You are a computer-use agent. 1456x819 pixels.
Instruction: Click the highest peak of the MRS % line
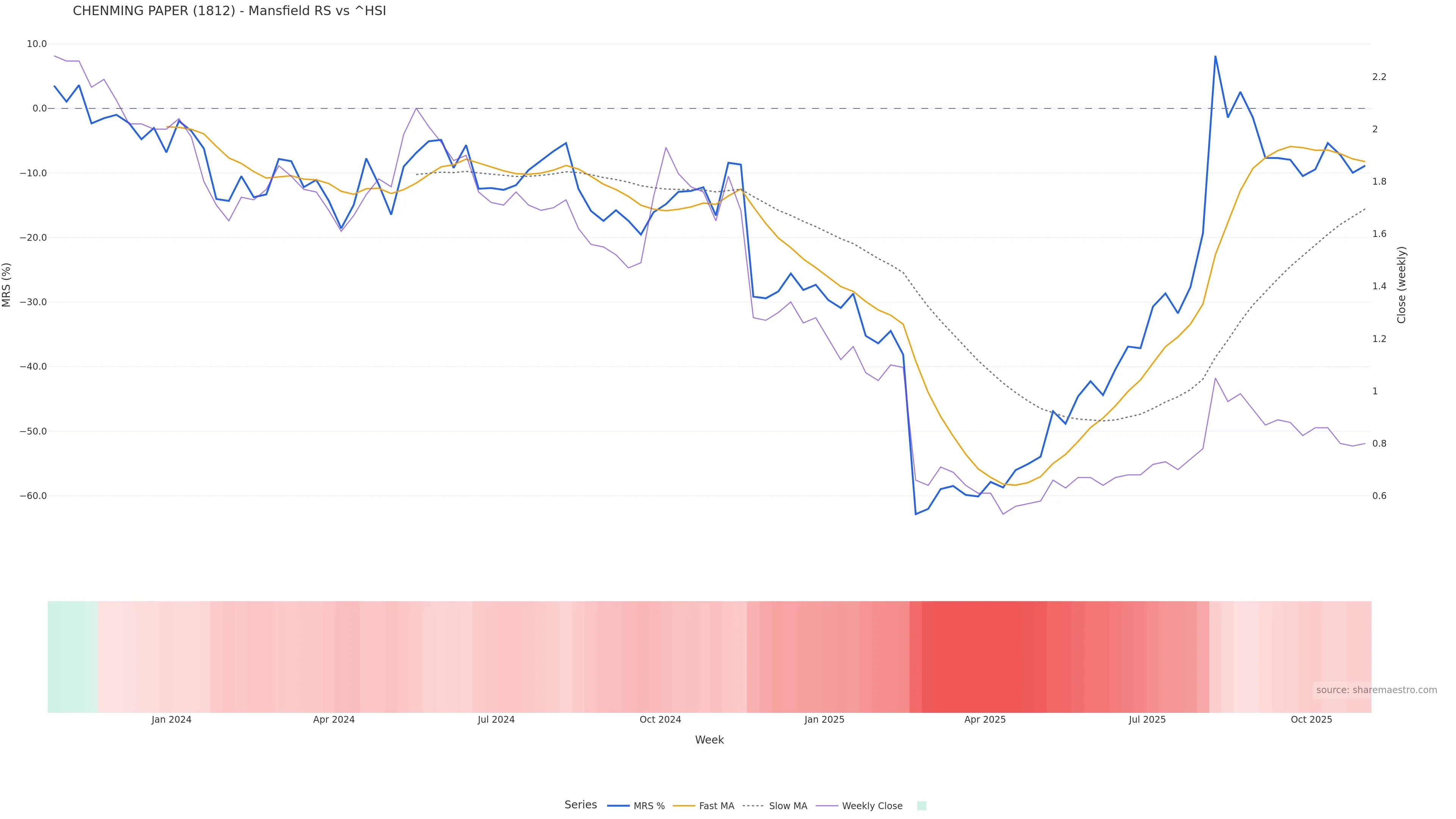tap(1215, 56)
